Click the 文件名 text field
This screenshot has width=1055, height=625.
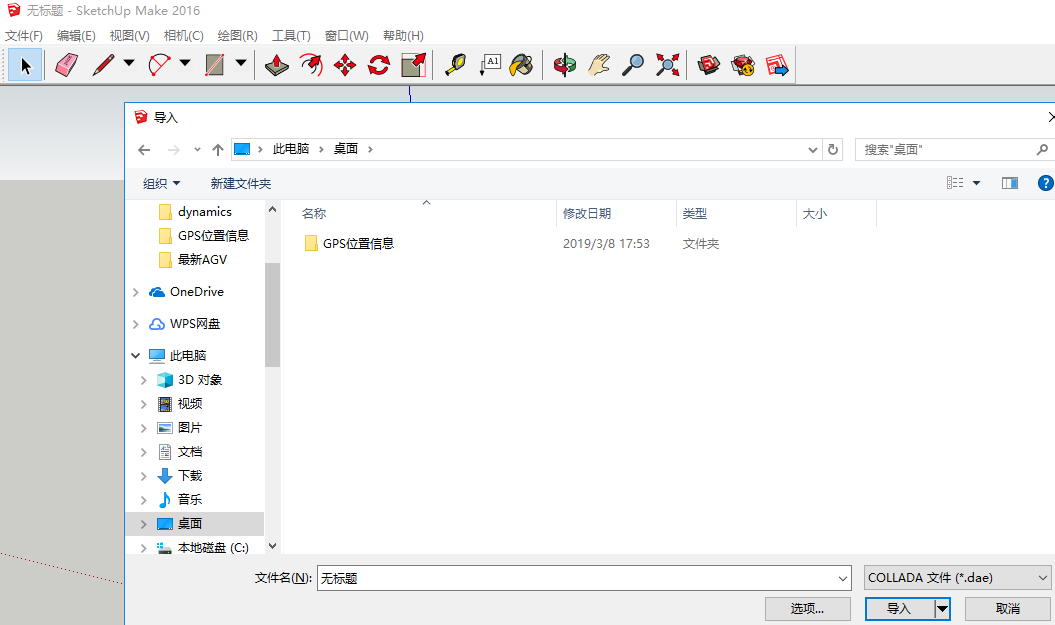pos(584,578)
